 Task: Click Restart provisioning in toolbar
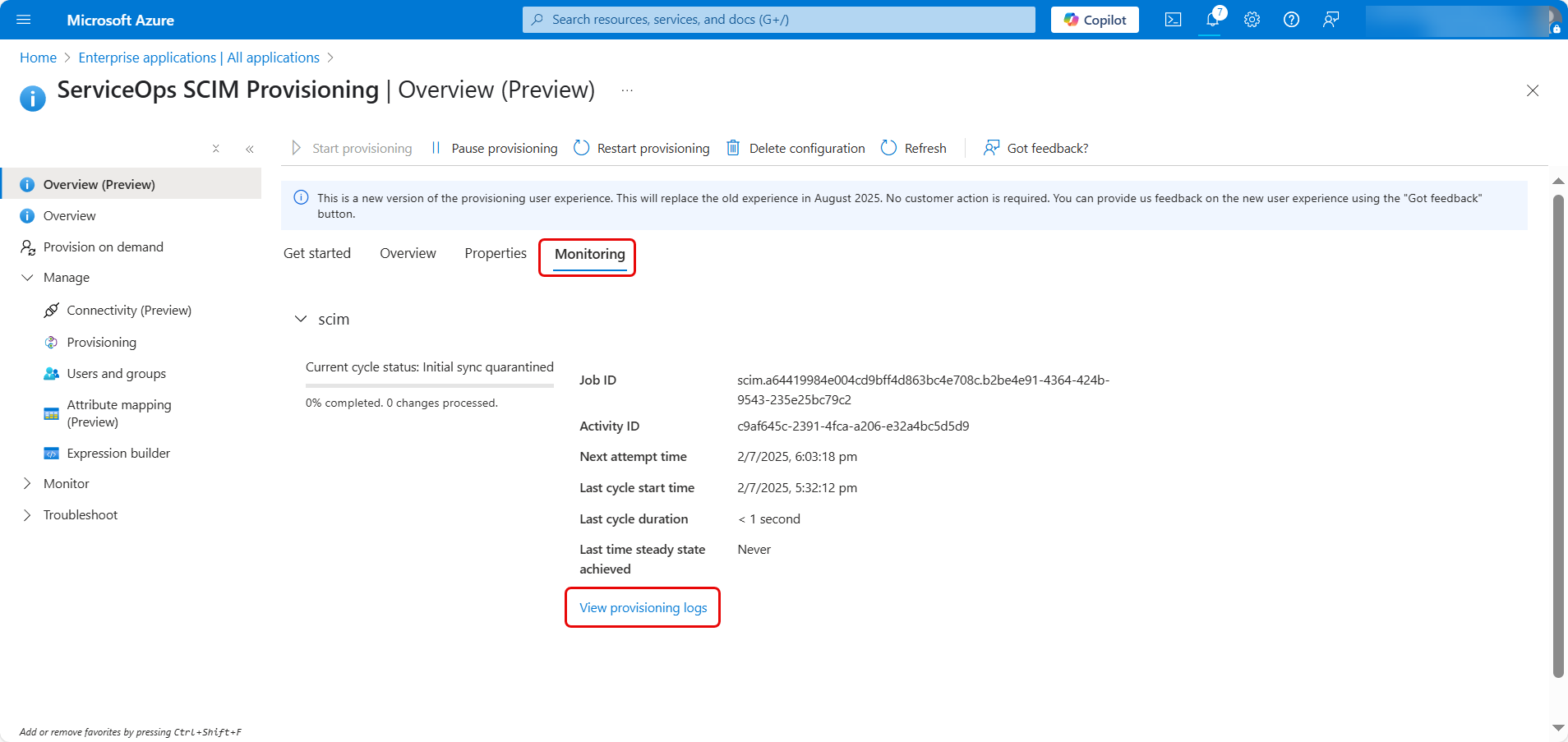642,148
